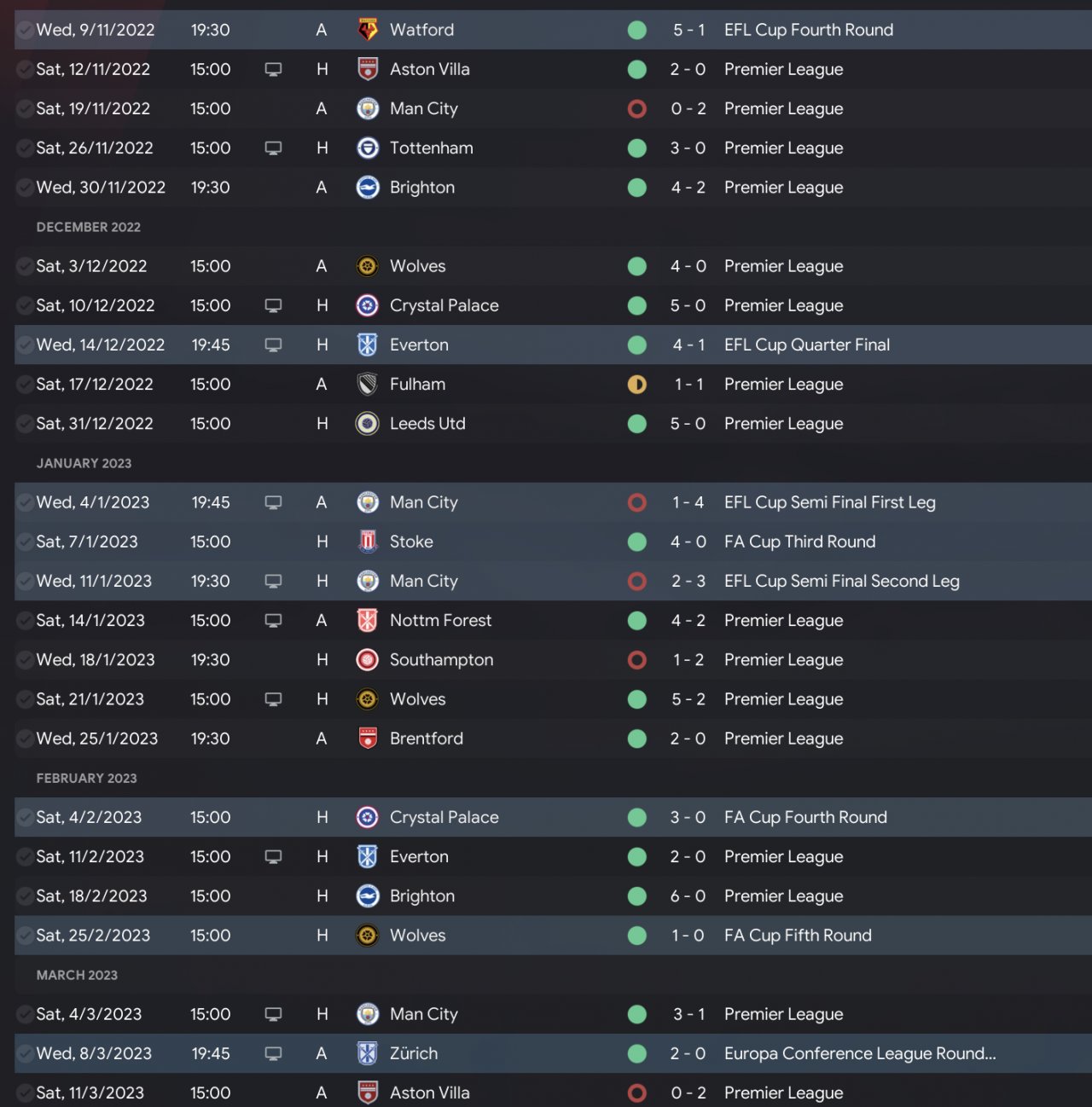
Task: Click the Zürich club crest
Action: [368, 1053]
